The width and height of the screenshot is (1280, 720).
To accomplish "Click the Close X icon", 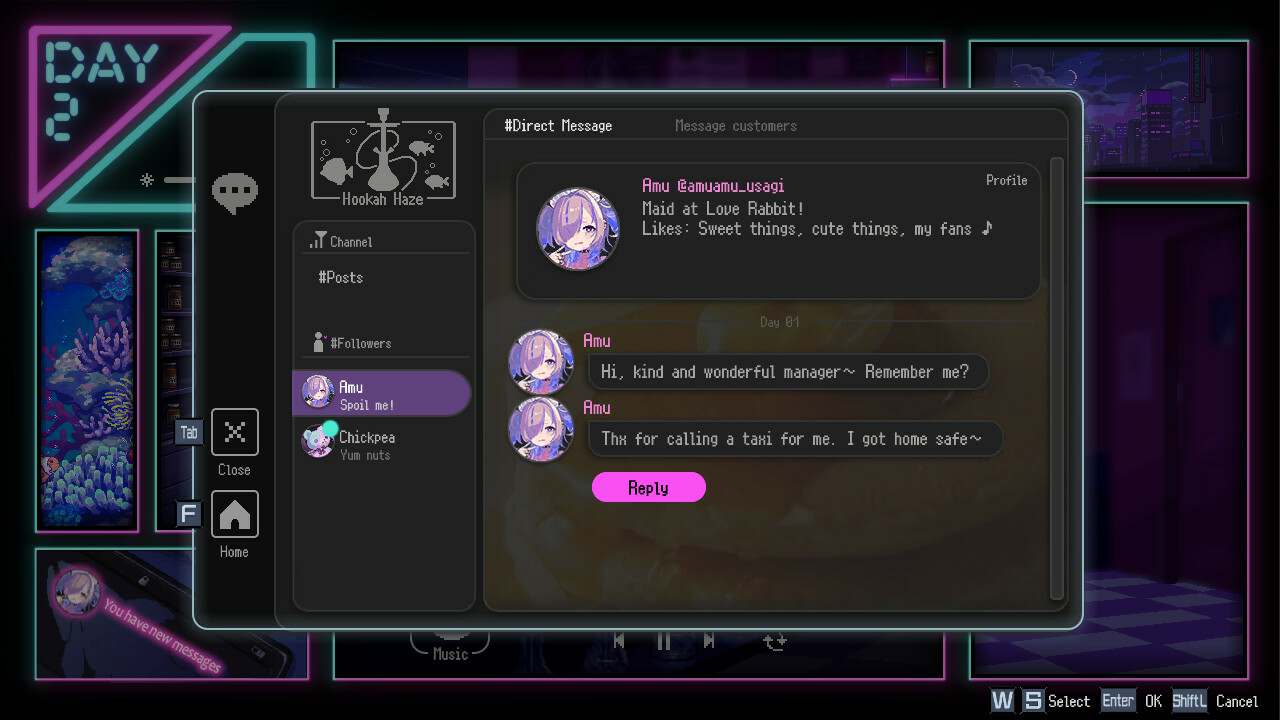I will click(235, 432).
